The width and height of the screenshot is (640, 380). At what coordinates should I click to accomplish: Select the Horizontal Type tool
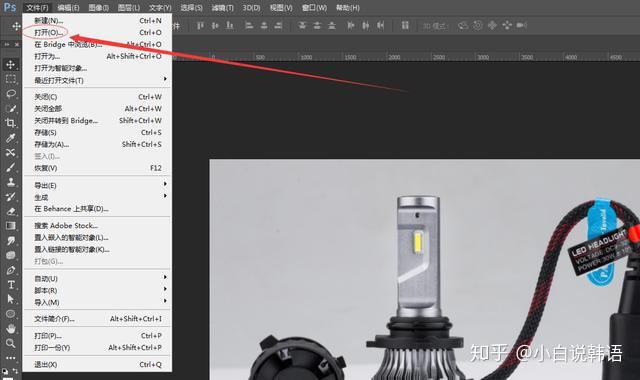coord(11,285)
